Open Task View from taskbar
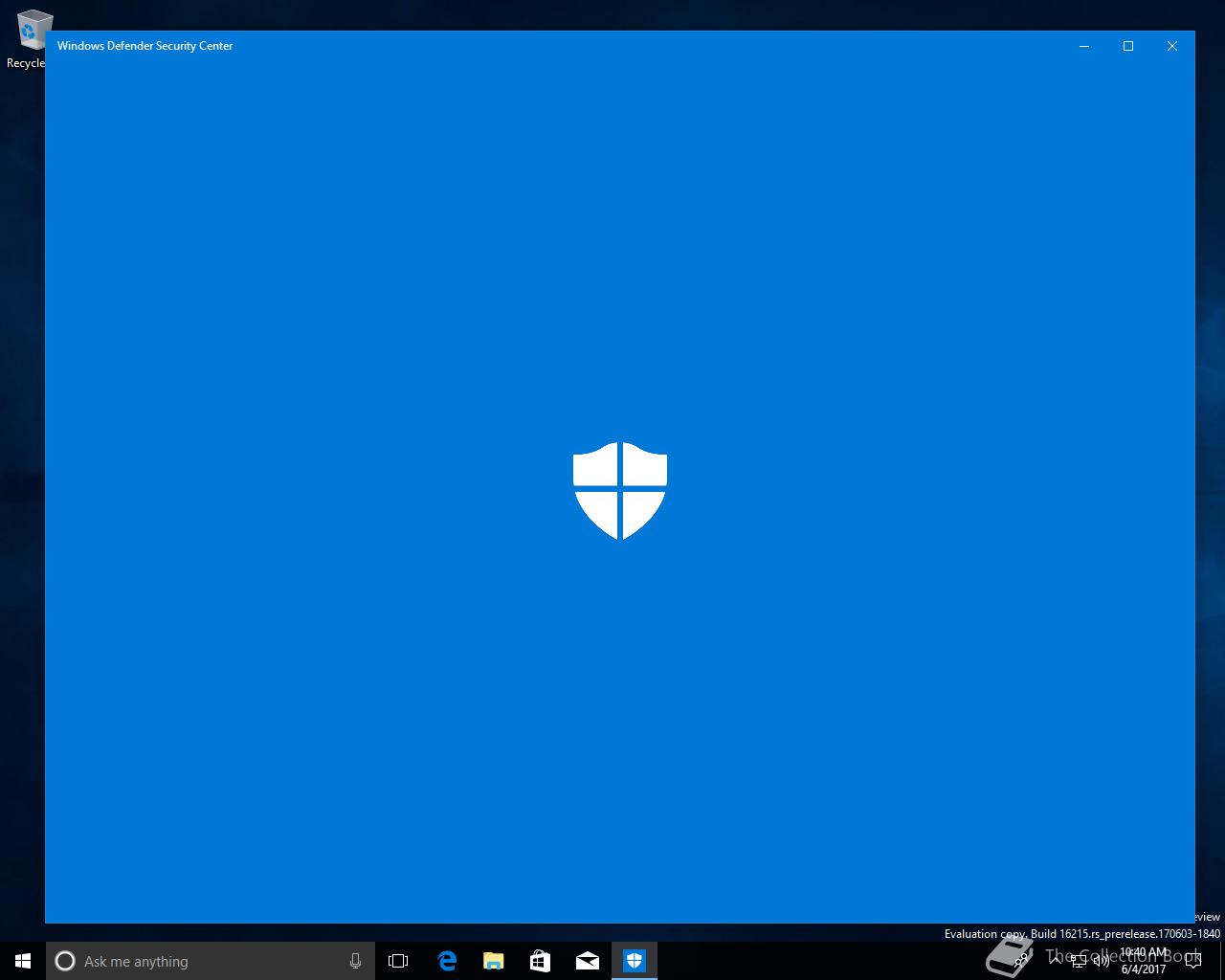Image resolution: width=1225 pixels, height=980 pixels. [x=398, y=961]
